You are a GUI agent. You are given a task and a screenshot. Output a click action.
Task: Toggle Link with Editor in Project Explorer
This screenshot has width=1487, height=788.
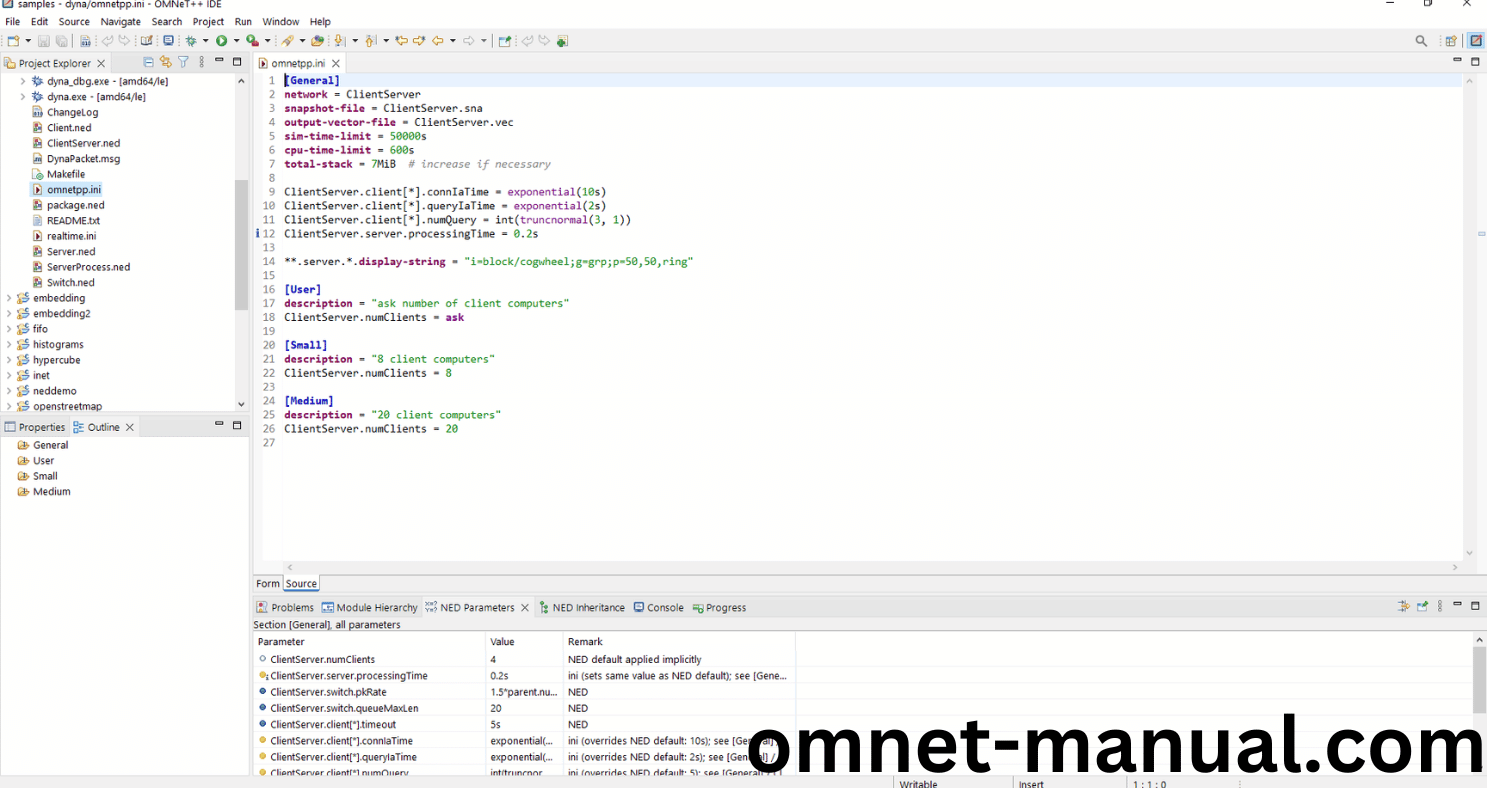(166, 62)
